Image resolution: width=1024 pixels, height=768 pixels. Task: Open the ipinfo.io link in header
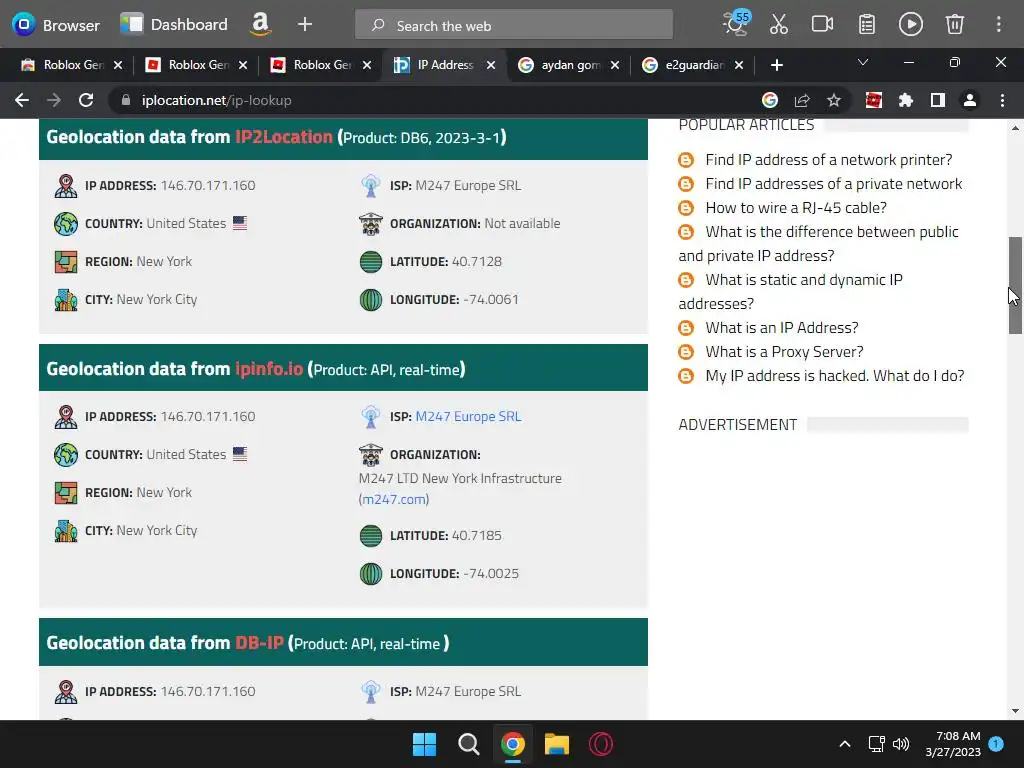pos(268,369)
